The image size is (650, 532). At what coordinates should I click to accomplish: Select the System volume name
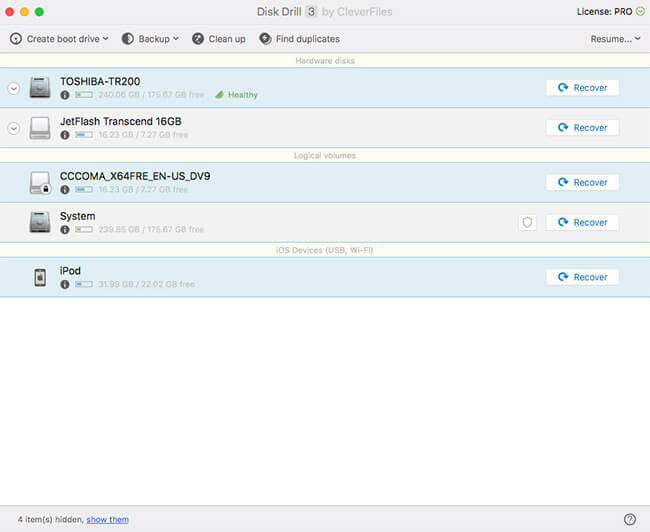click(x=78, y=216)
